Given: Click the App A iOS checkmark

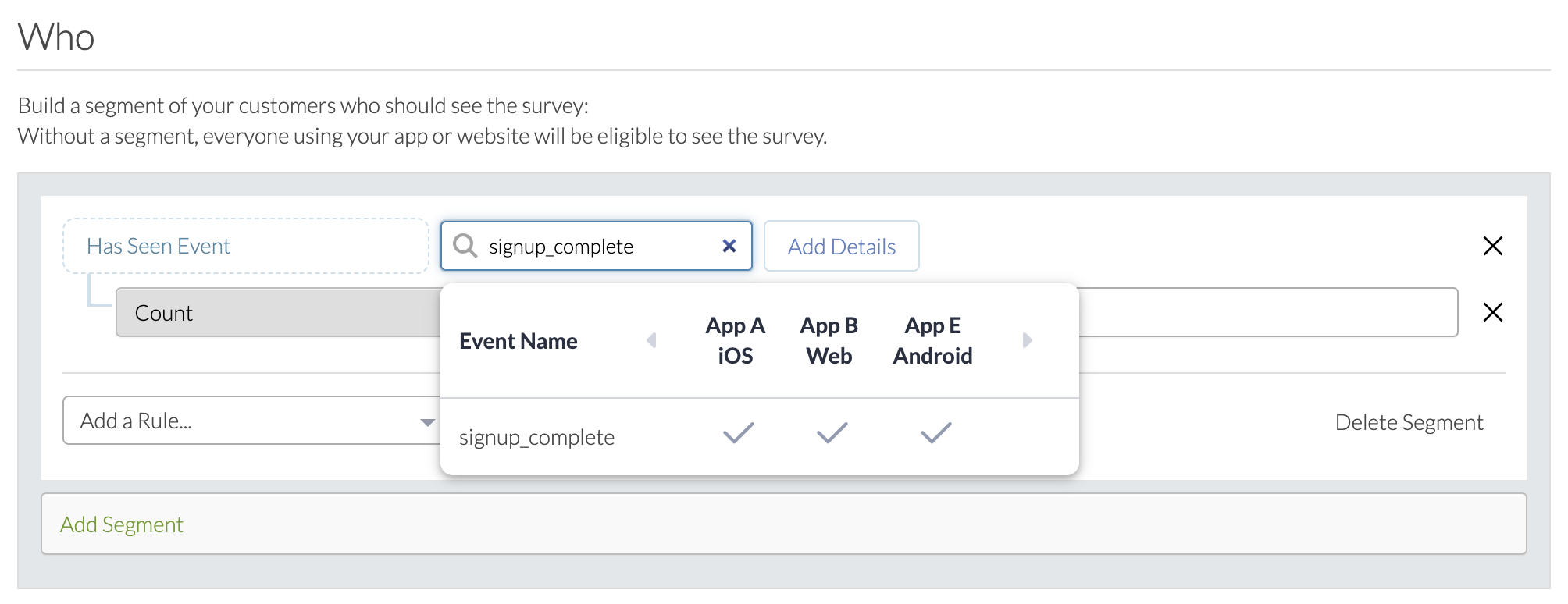Looking at the screenshot, I should pos(738,433).
